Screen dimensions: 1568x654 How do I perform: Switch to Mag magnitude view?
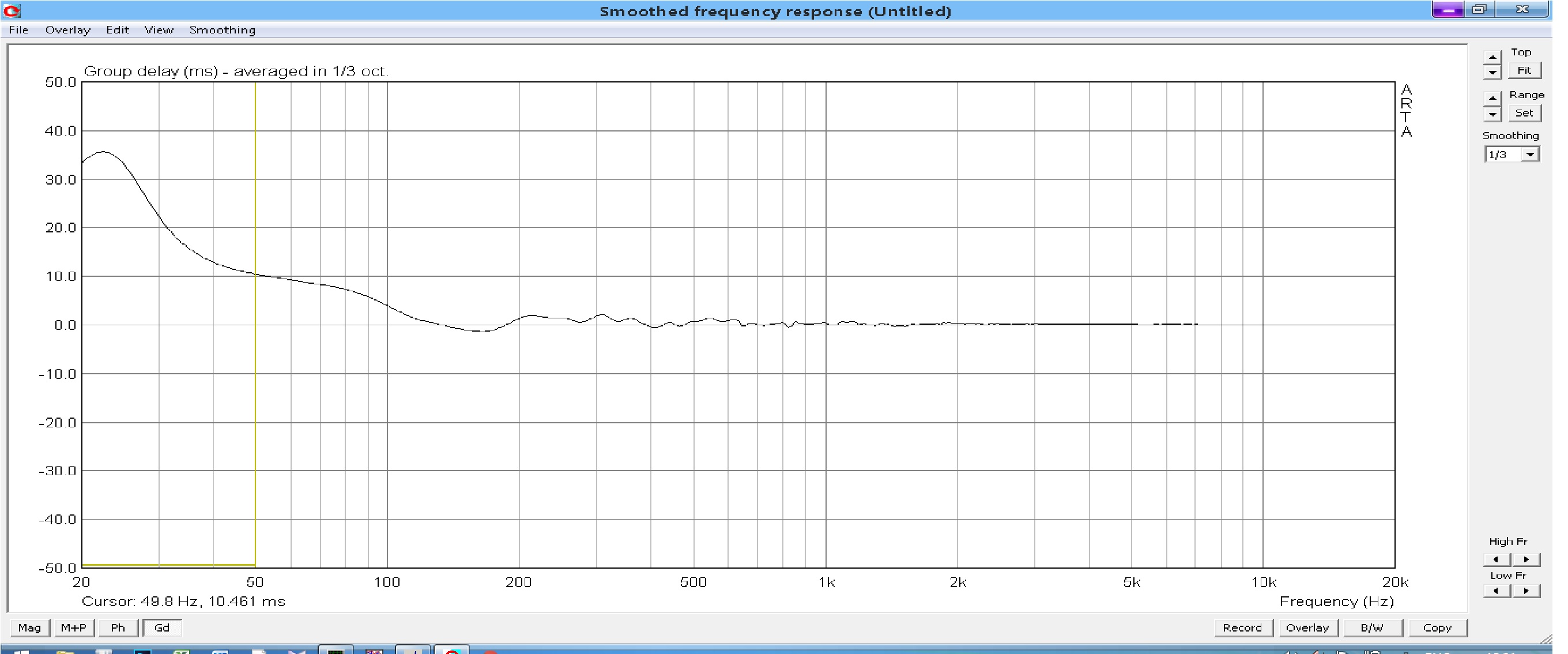point(29,627)
